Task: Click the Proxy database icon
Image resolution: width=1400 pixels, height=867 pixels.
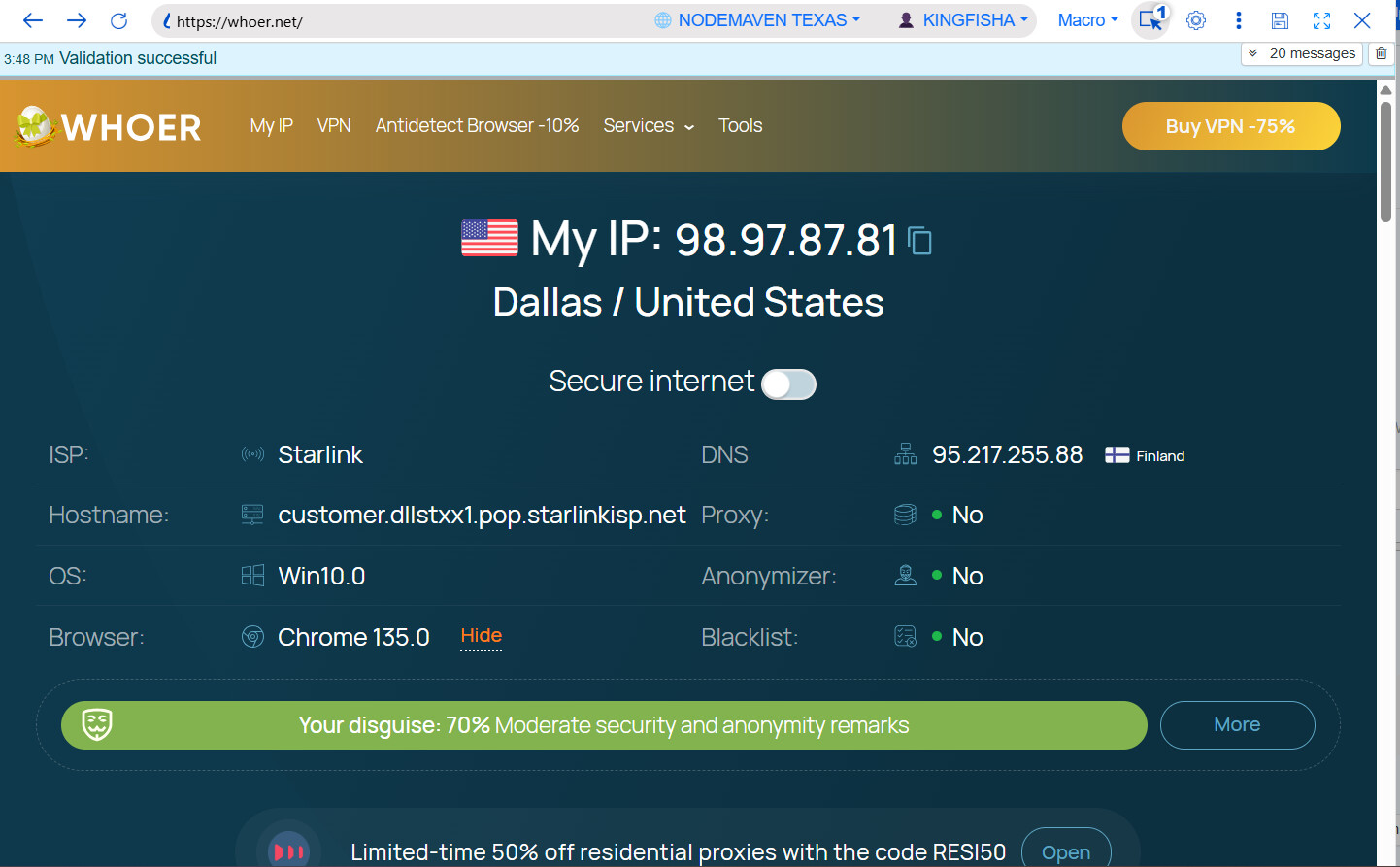Action: [x=905, y=515]
